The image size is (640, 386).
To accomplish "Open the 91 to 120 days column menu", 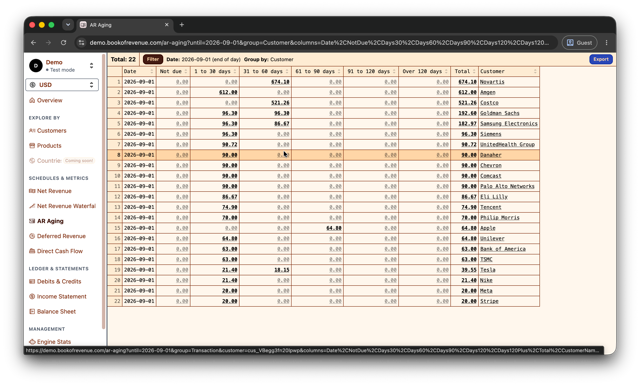I will pyautogui.click(x=394, y=71).
